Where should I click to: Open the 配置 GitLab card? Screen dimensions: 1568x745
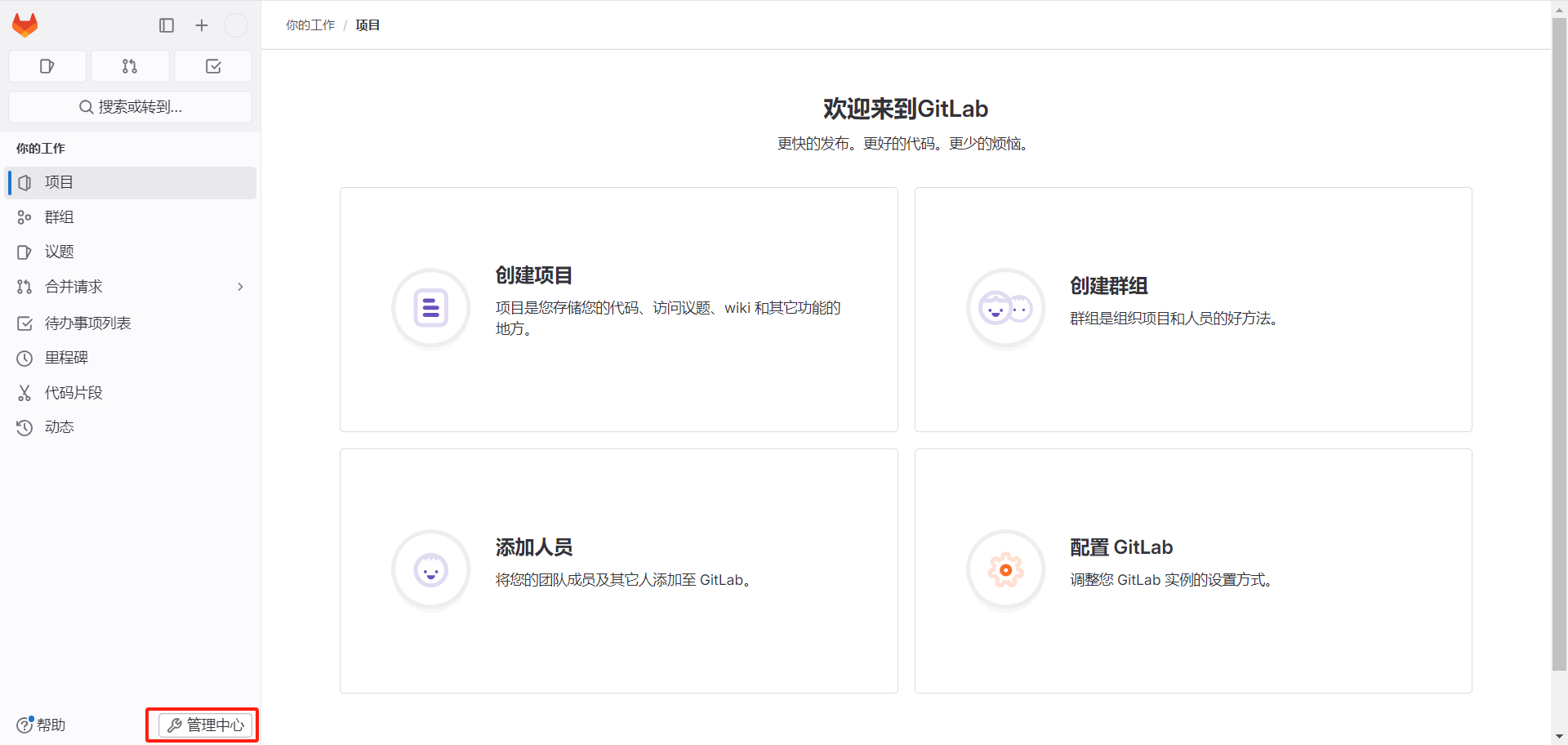1193,571
